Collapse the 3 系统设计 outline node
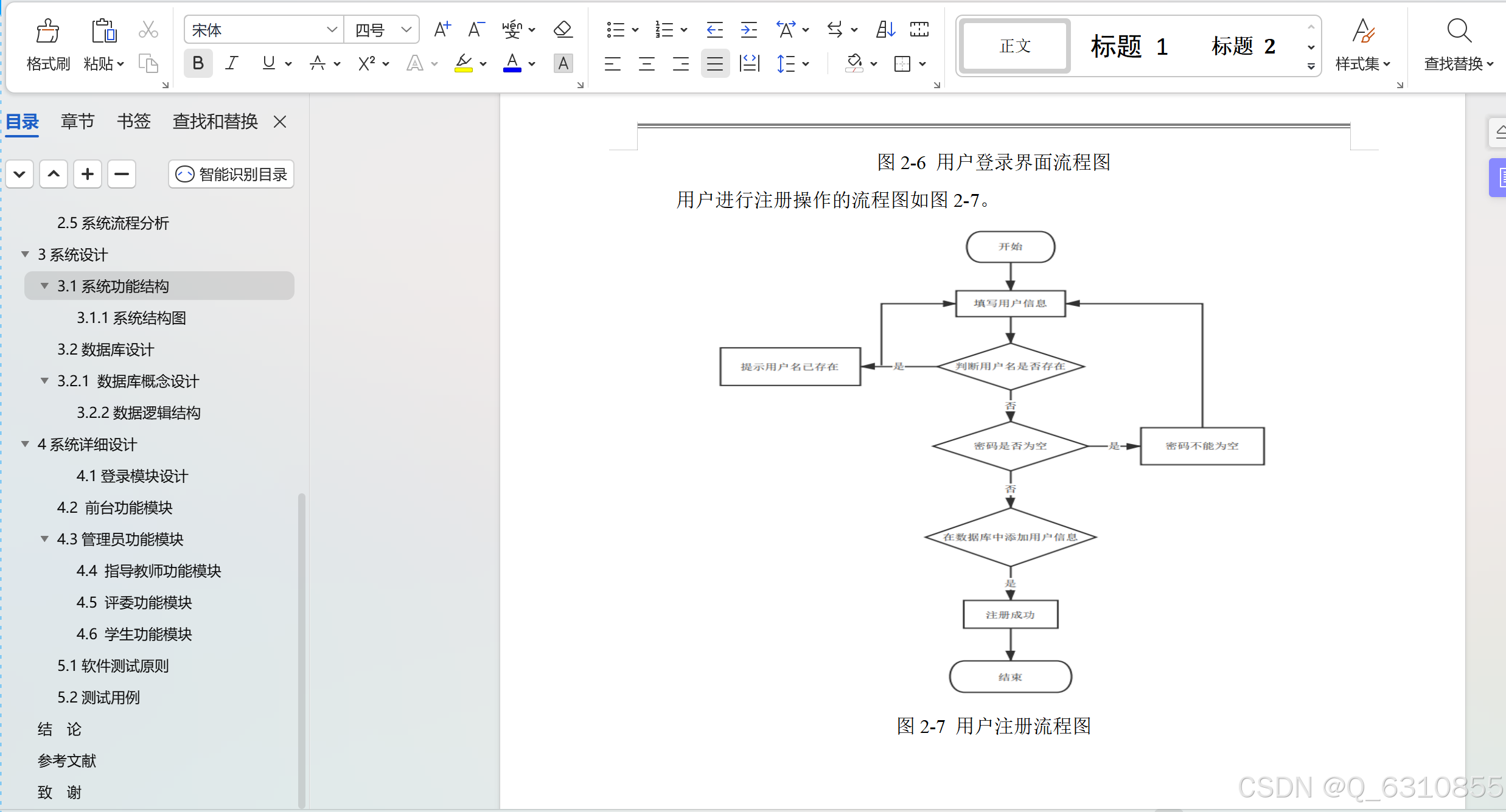 [x=25, y=254]
